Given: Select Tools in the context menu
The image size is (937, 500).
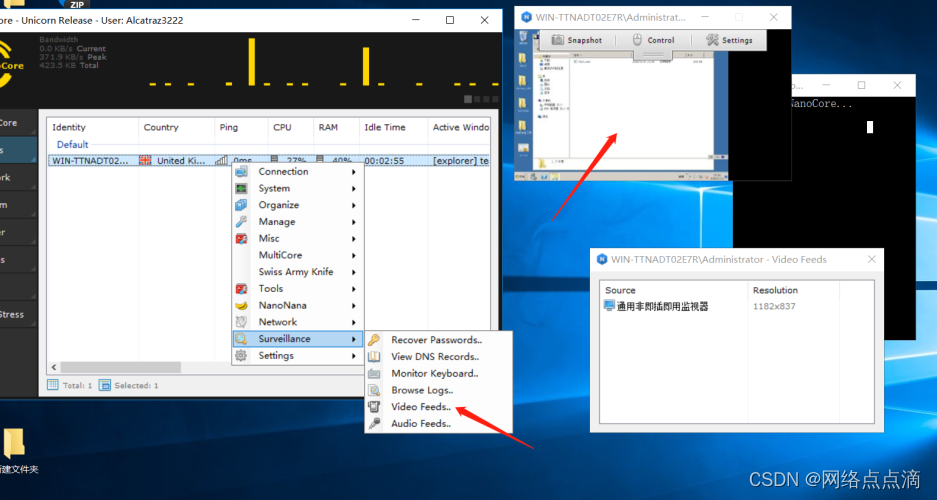Looking at the screenshot, I should [x=297, y=289].
